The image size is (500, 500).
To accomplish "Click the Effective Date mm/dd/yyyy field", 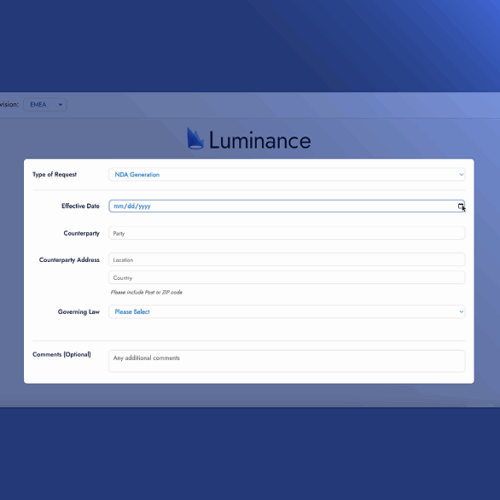I will point(287,206).
